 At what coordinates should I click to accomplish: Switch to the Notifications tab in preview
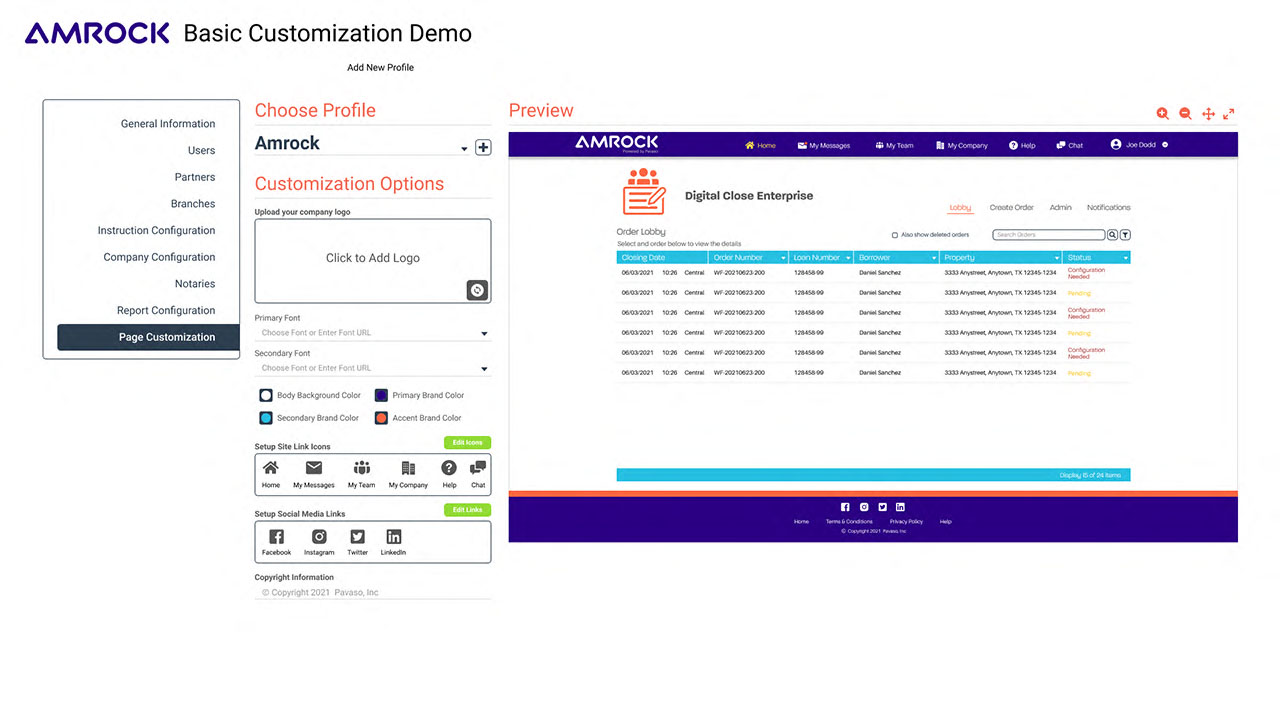click(1109, 208)
